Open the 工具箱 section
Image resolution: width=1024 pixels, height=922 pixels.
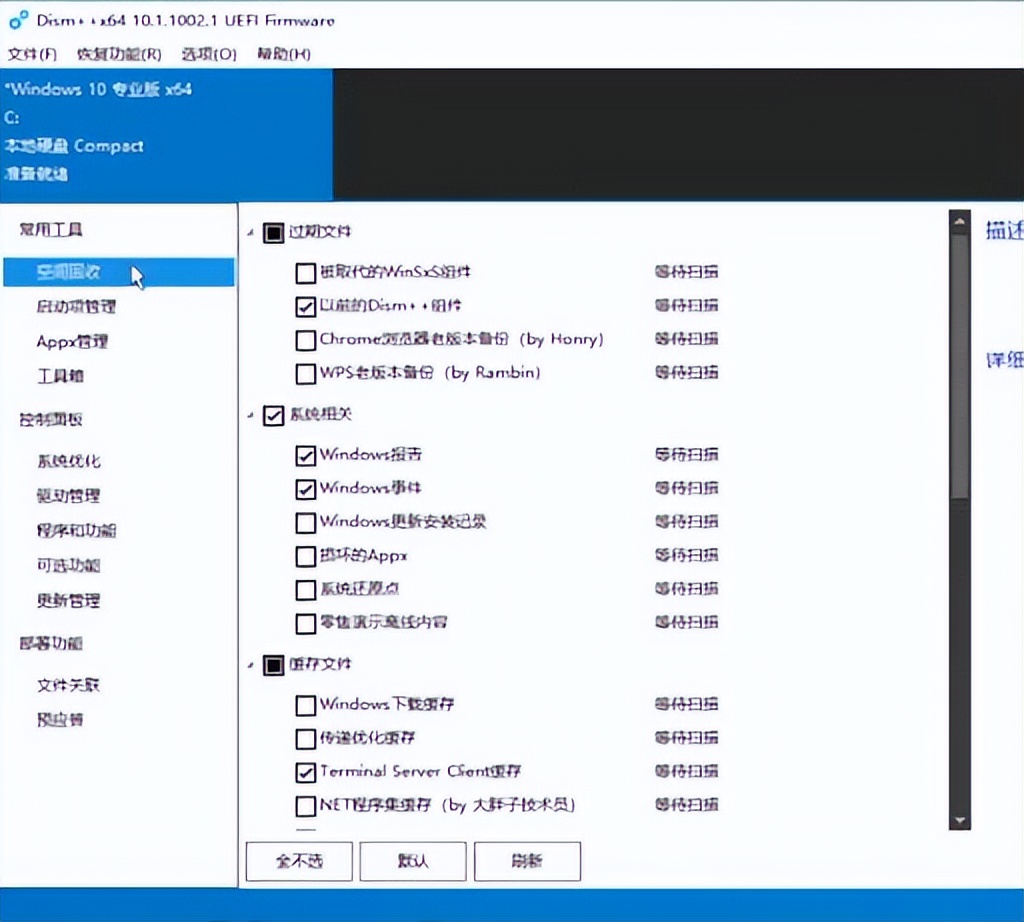pyautogui.click(x=58, y=377)
